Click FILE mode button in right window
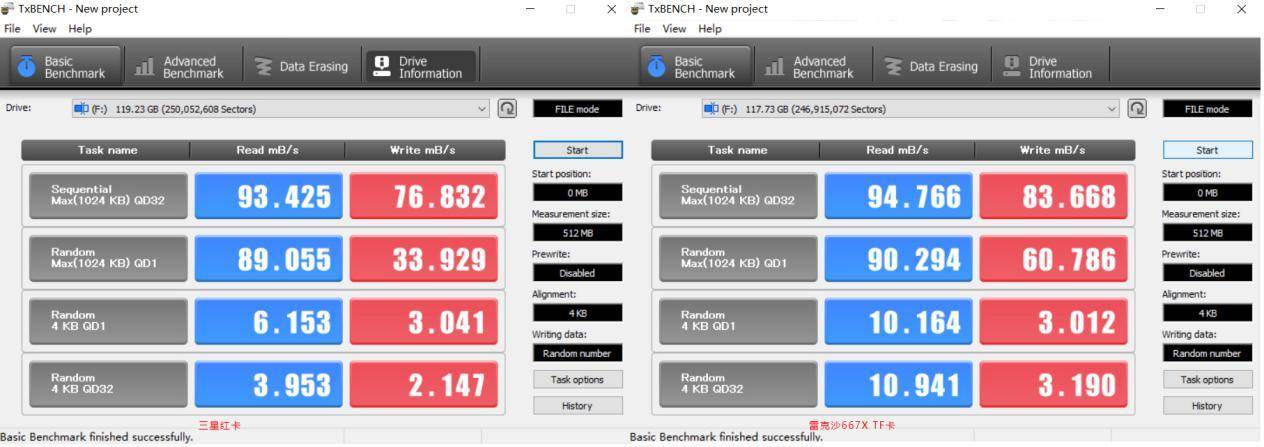 (x=1207, y=109)
